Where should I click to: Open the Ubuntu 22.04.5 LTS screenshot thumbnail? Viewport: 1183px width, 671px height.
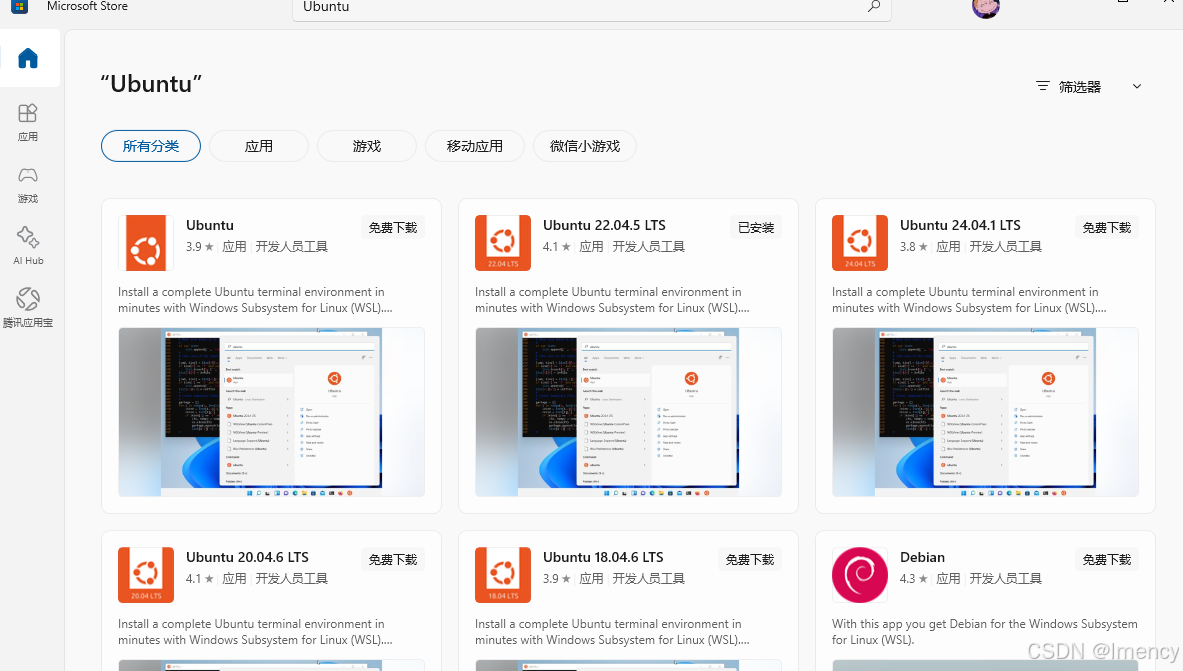click(x=628, y=412)
